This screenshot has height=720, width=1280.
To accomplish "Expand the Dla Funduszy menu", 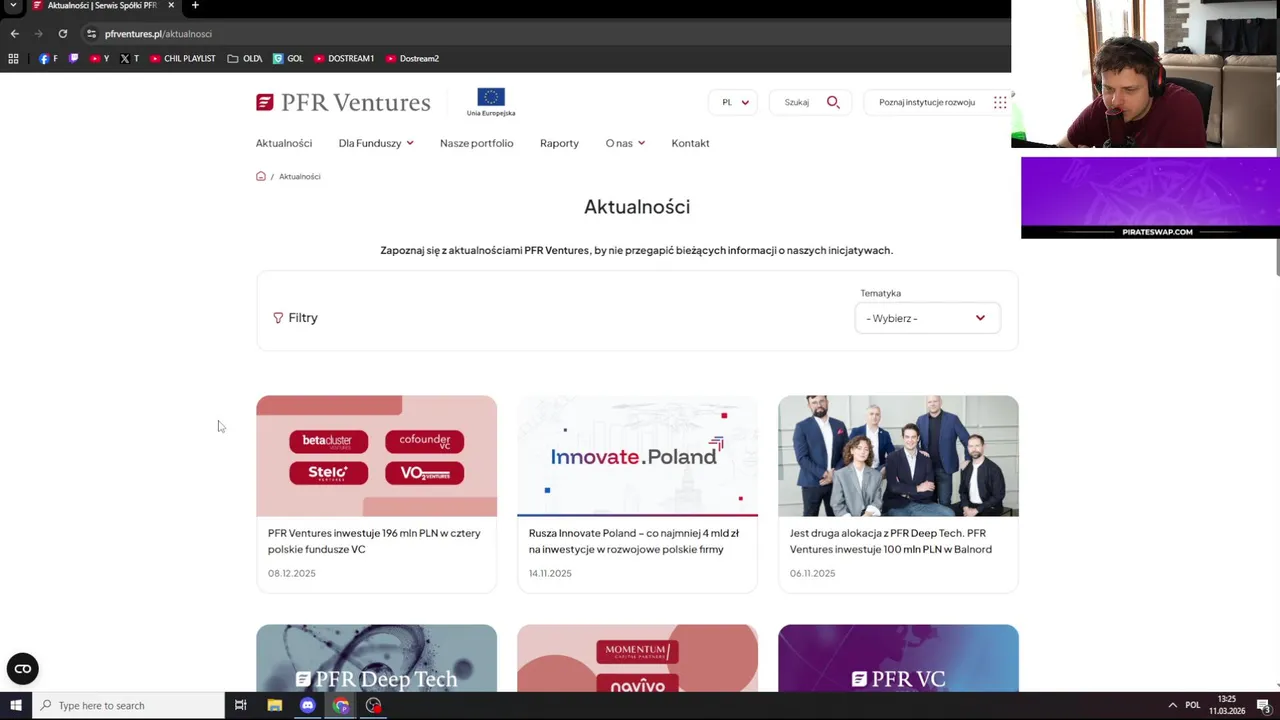I will [376, 143].
